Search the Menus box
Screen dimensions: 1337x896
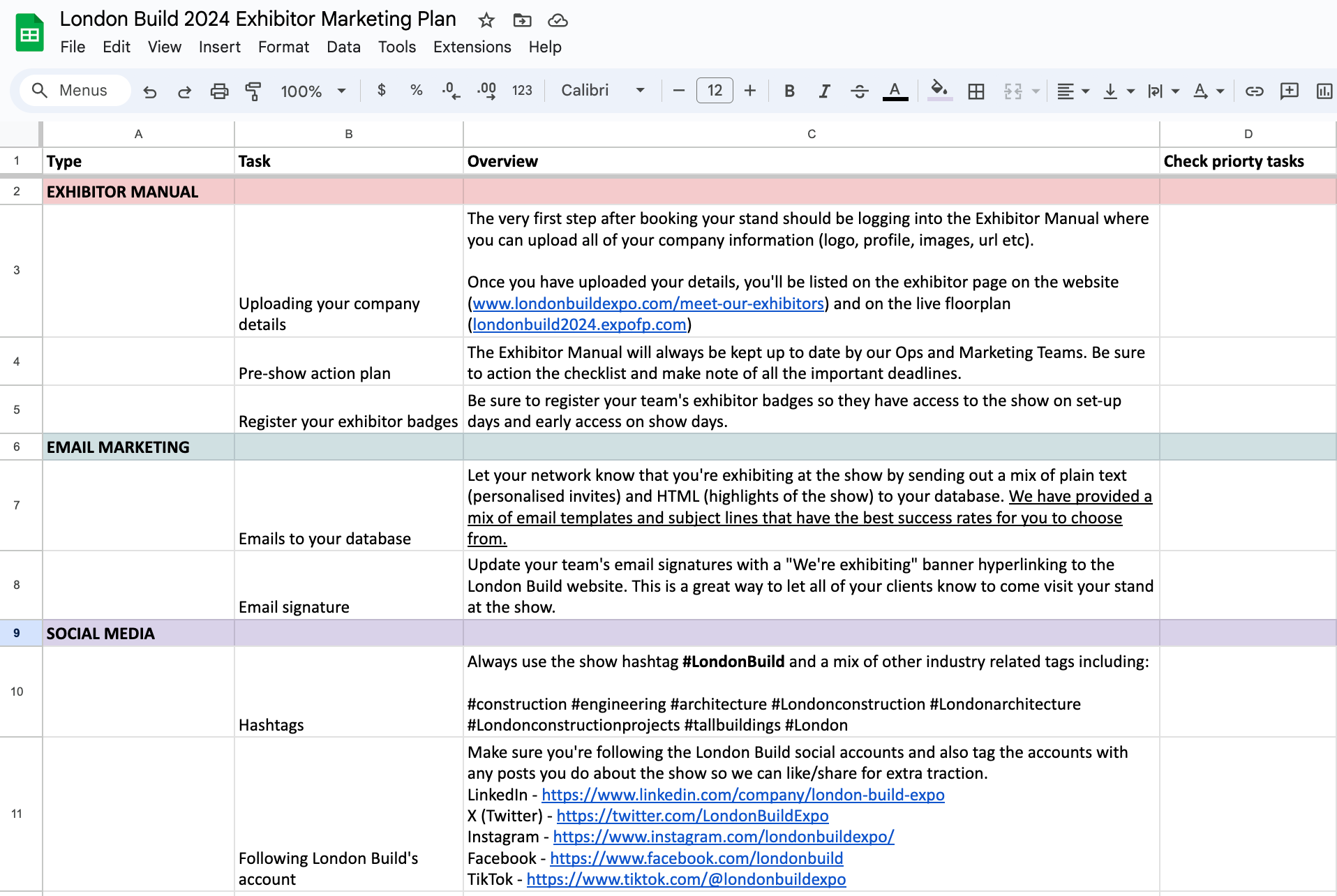75,91
